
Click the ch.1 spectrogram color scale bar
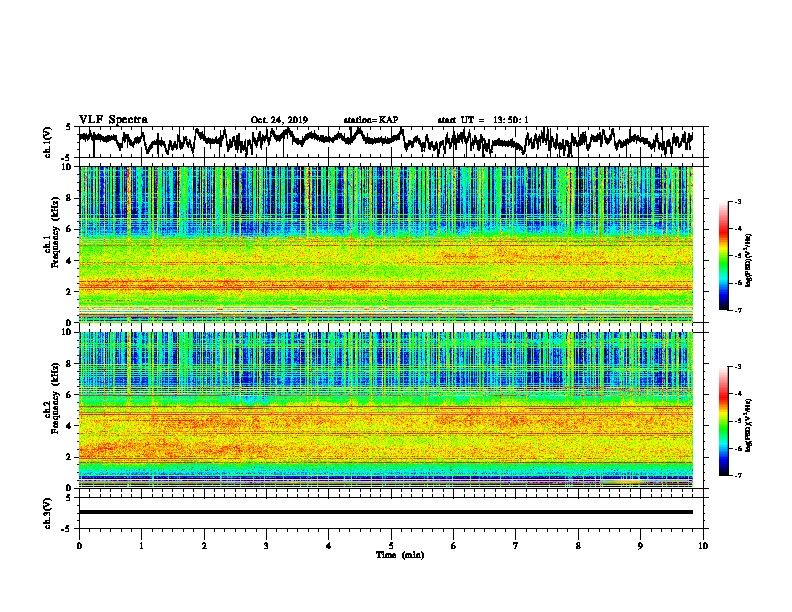[723, 256]
